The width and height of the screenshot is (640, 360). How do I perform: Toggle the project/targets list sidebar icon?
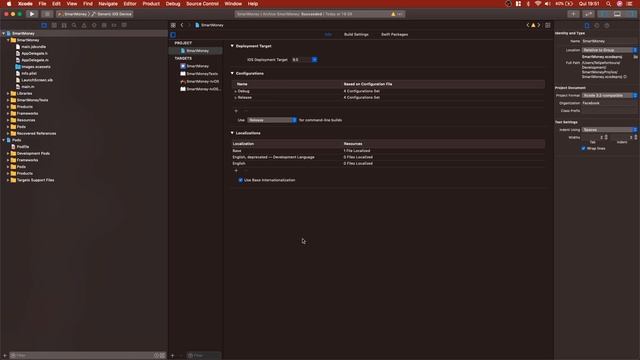click(173, 35)
